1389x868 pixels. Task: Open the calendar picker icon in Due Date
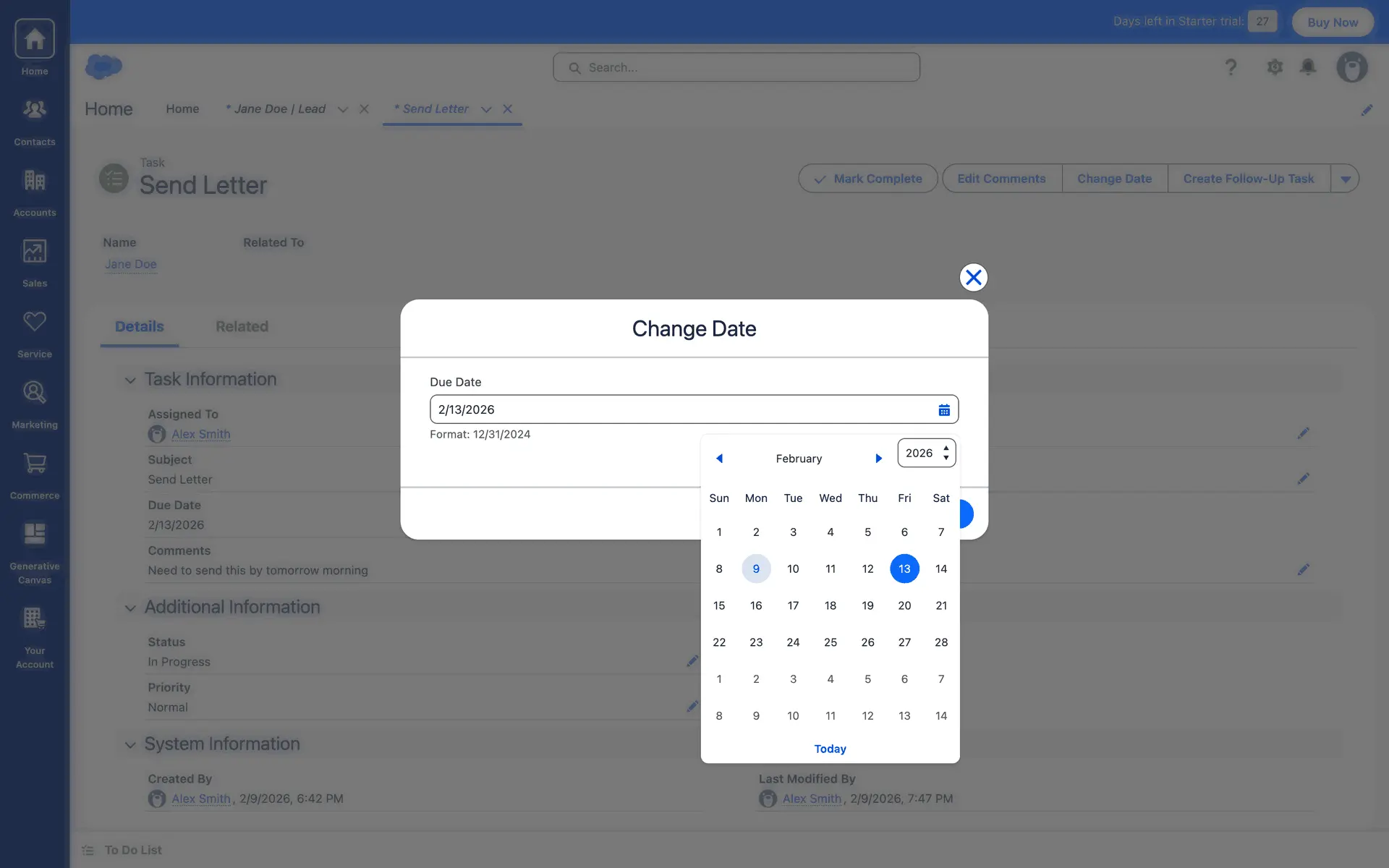(x=944, y=410)
